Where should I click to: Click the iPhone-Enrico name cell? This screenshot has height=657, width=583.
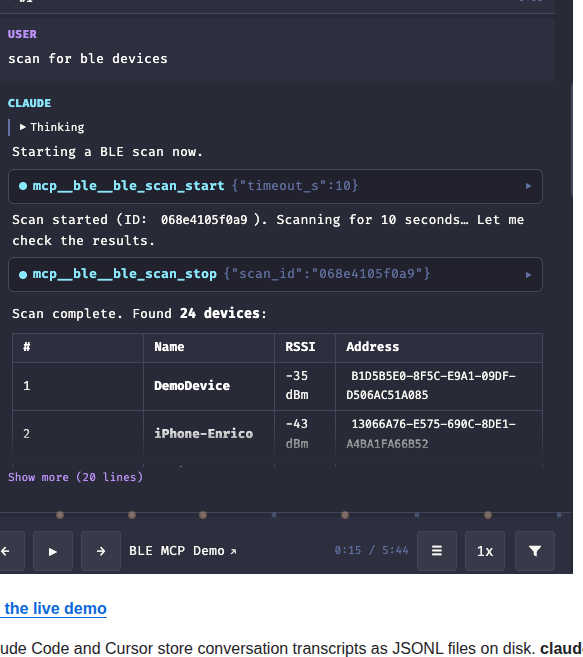click(x=209, y=434)
